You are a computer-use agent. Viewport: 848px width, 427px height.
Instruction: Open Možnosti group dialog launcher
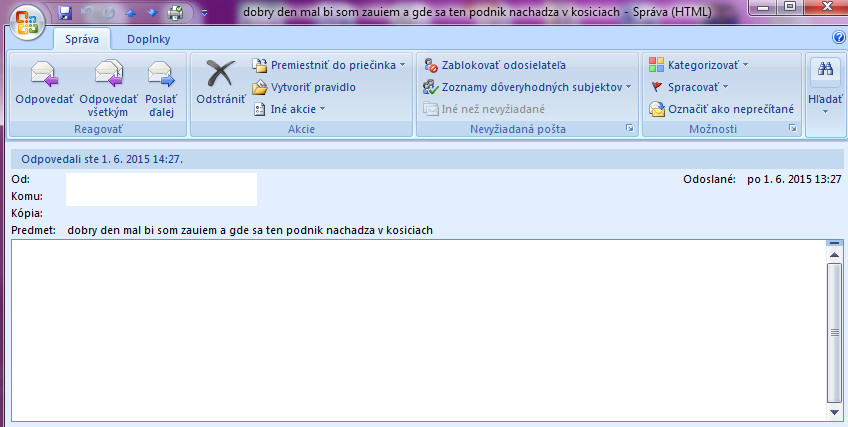tap(793, 129)
